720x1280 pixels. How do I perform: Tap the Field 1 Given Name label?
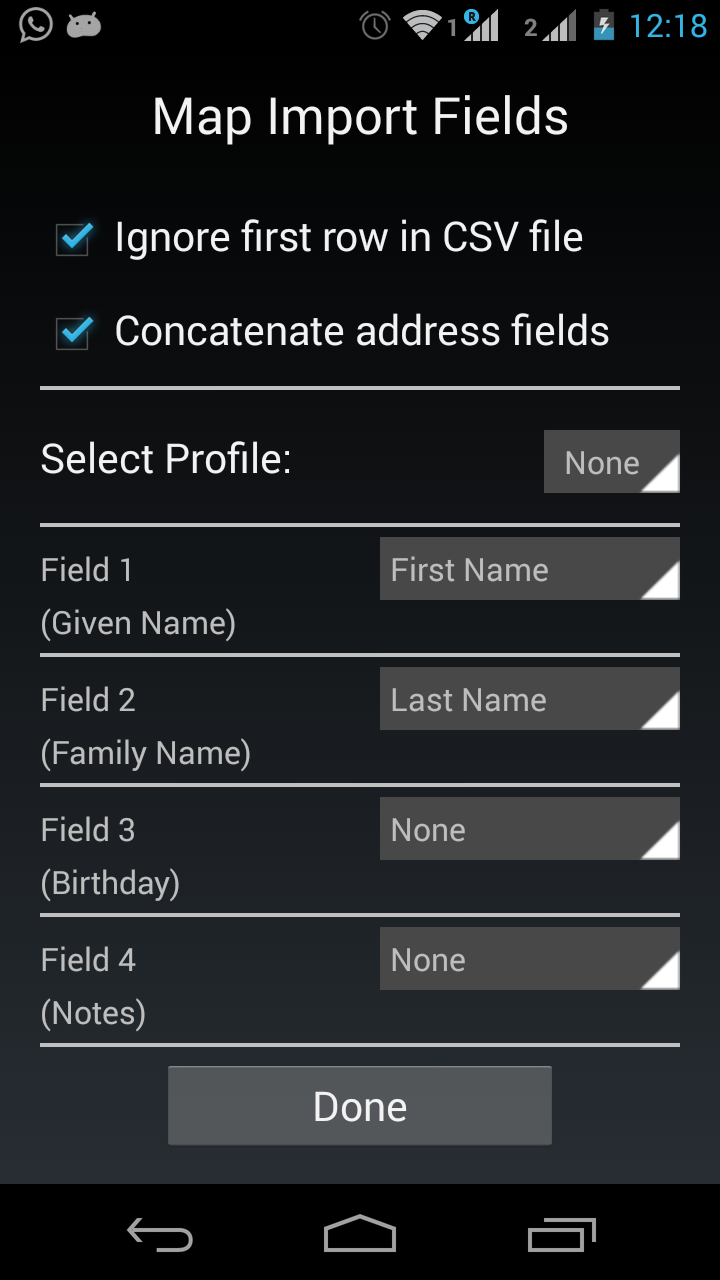point(138,596)
